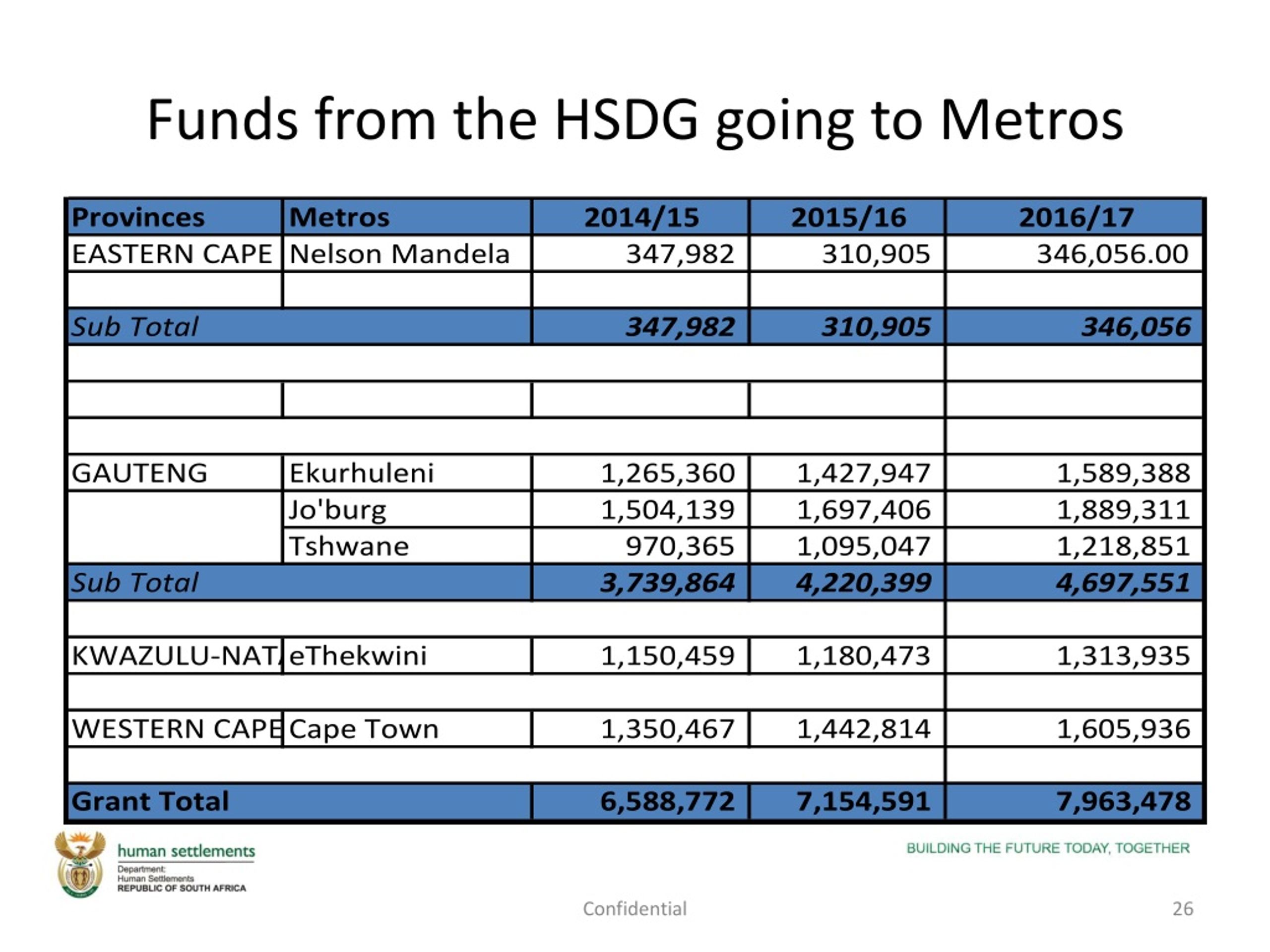This screenshot has height=952, width=1270.
Task: Select the Grant Total label
Action: (x=150, y=801)
